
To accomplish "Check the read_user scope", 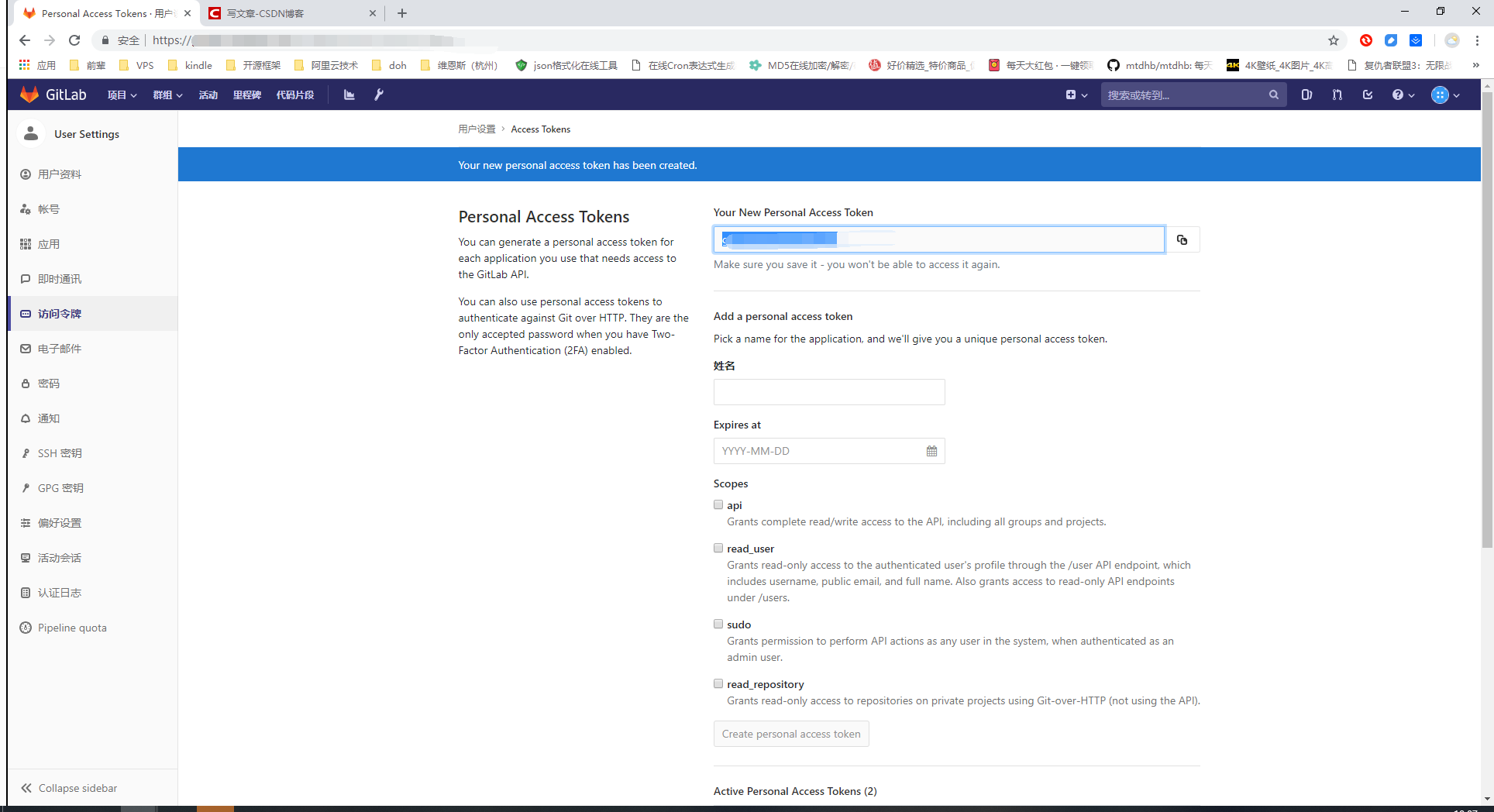I will point(718,548).
